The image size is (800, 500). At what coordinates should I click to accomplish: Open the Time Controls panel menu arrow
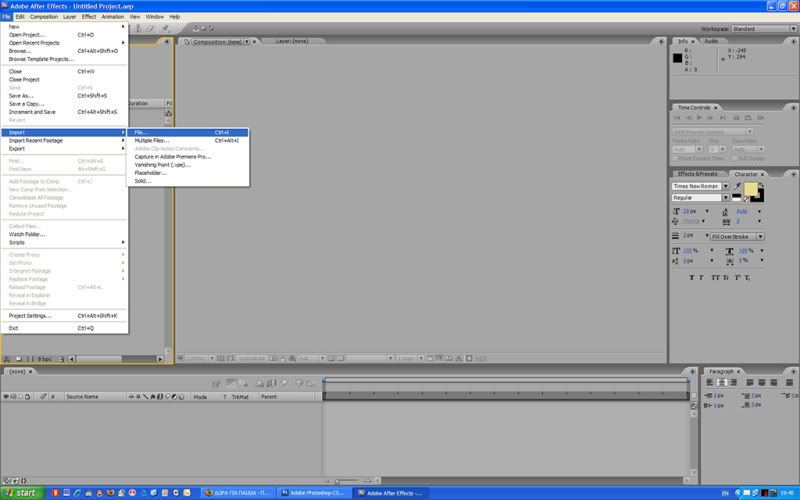tap(793, 108)
